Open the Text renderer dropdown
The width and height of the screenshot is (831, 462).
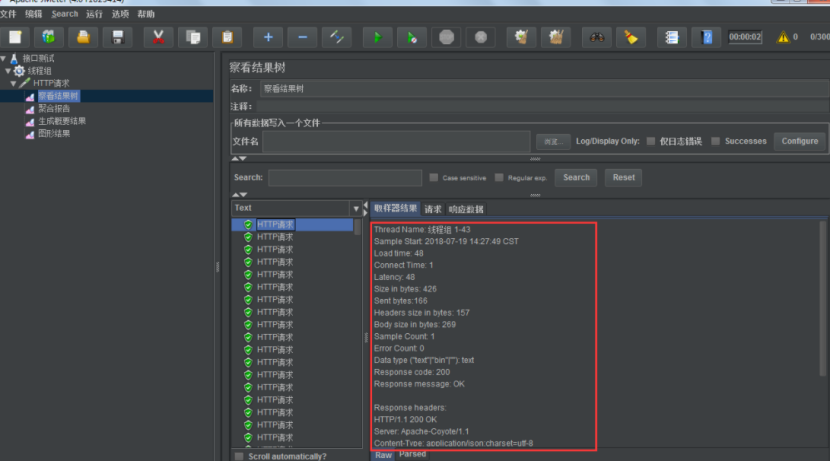355,209
